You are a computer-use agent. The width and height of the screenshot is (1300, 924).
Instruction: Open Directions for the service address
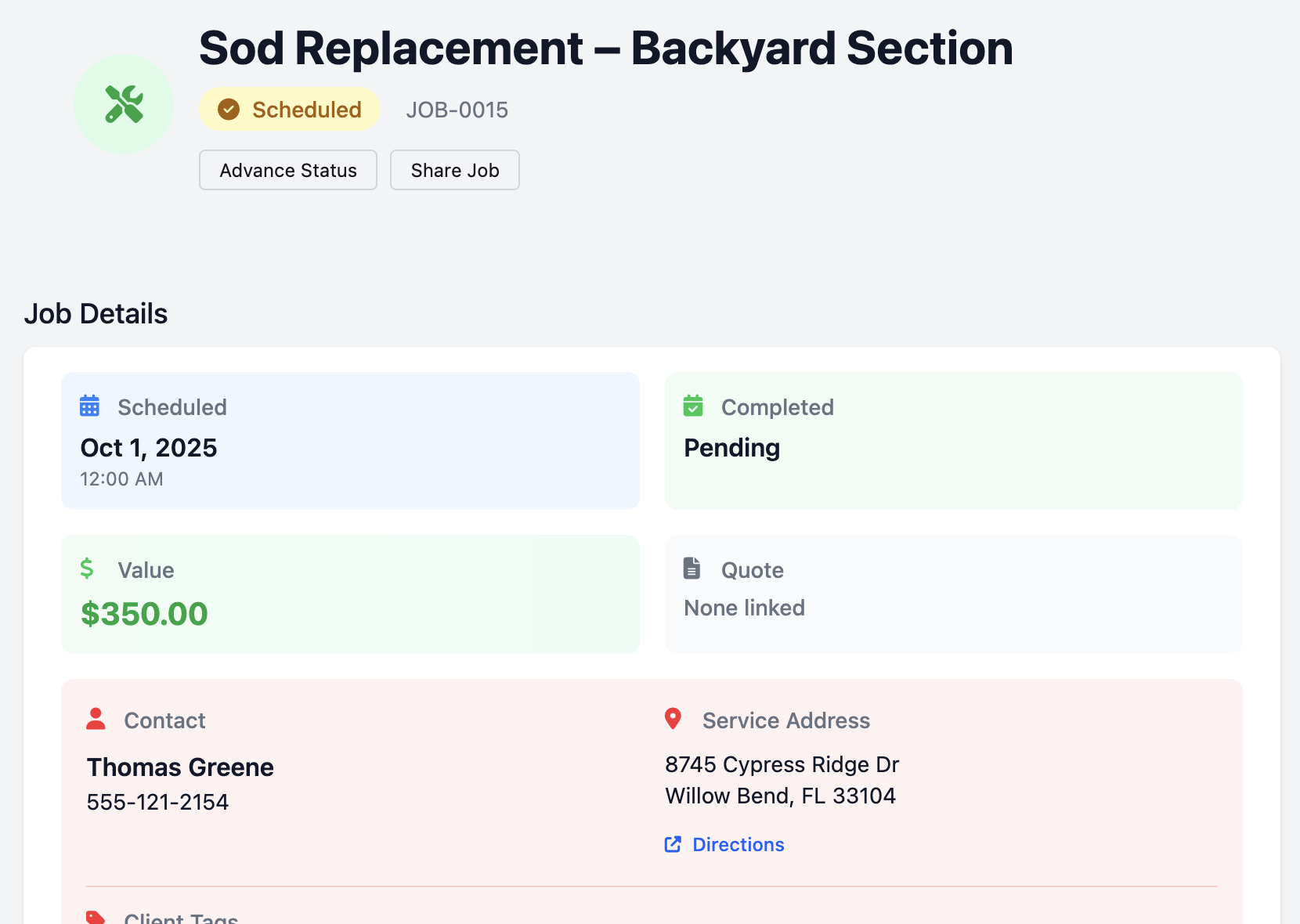coord(738,844)
